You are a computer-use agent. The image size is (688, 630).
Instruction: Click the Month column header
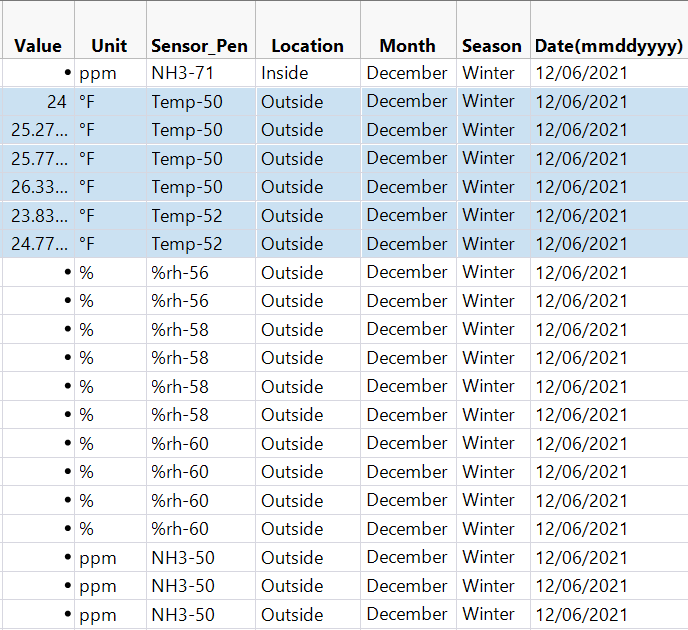click(407, 46)
